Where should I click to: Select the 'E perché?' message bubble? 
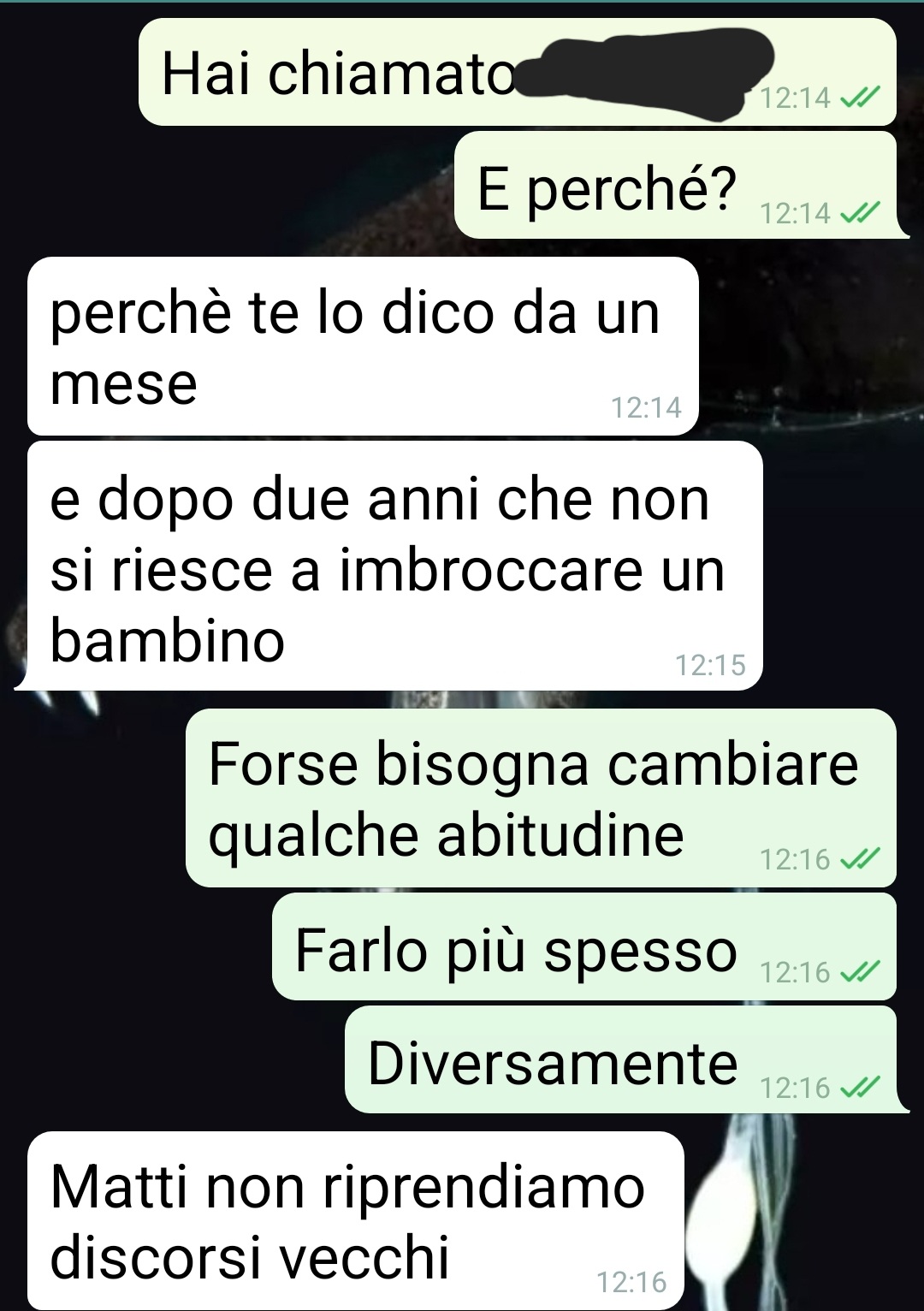pyautogui.click(x=676, y=185)
